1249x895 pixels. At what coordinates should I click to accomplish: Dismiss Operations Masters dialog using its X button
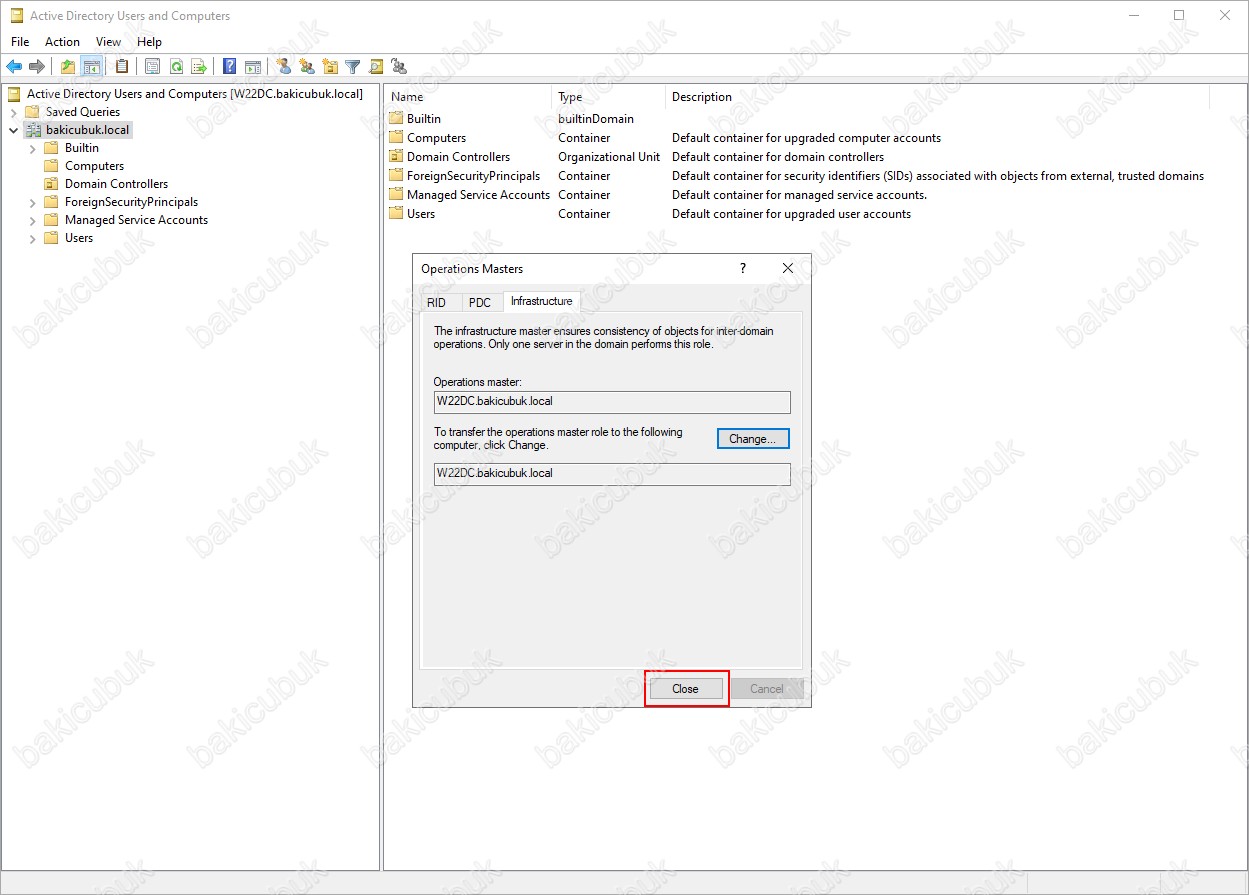(x=788, y=269)
